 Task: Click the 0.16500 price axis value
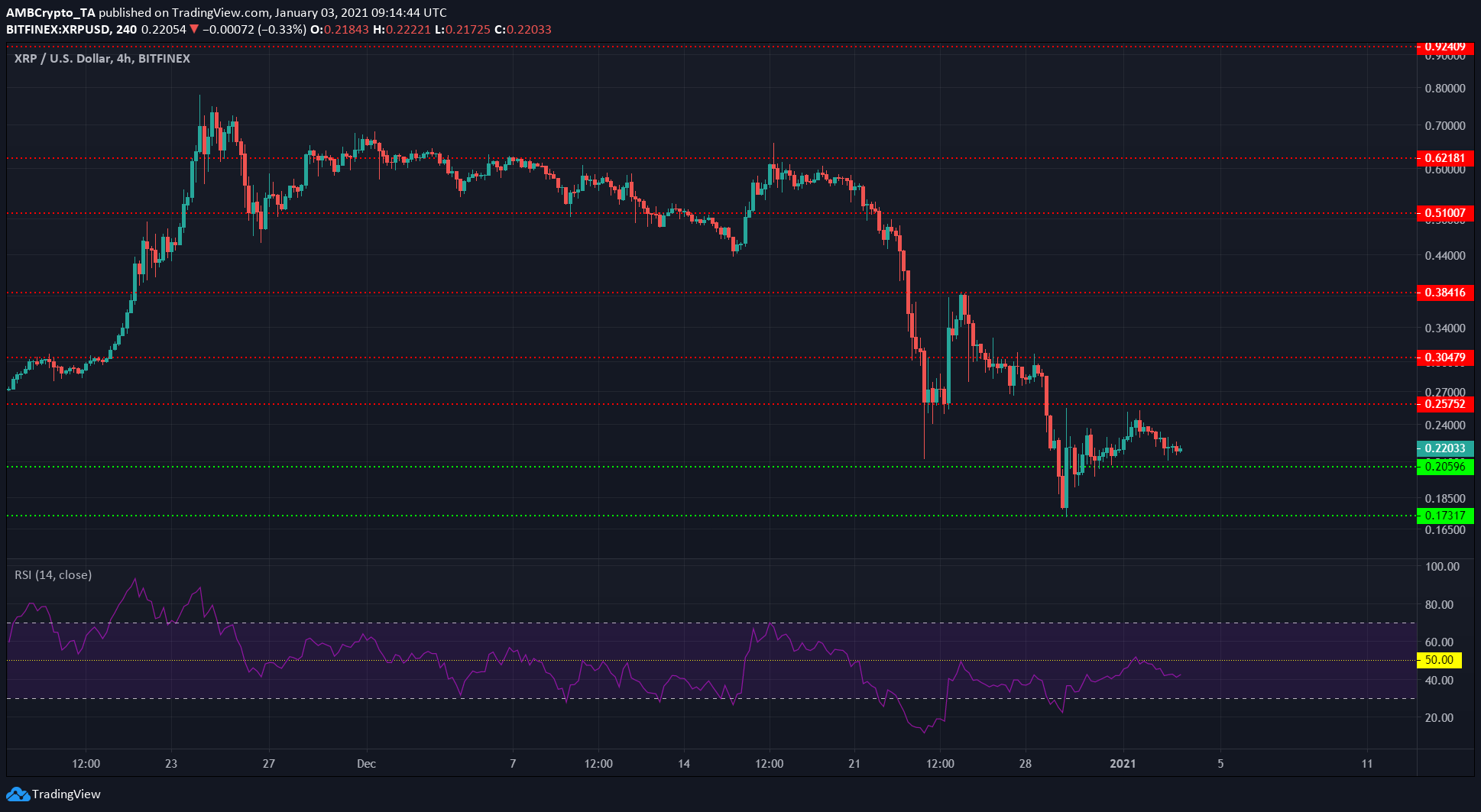click(1445, 530)
